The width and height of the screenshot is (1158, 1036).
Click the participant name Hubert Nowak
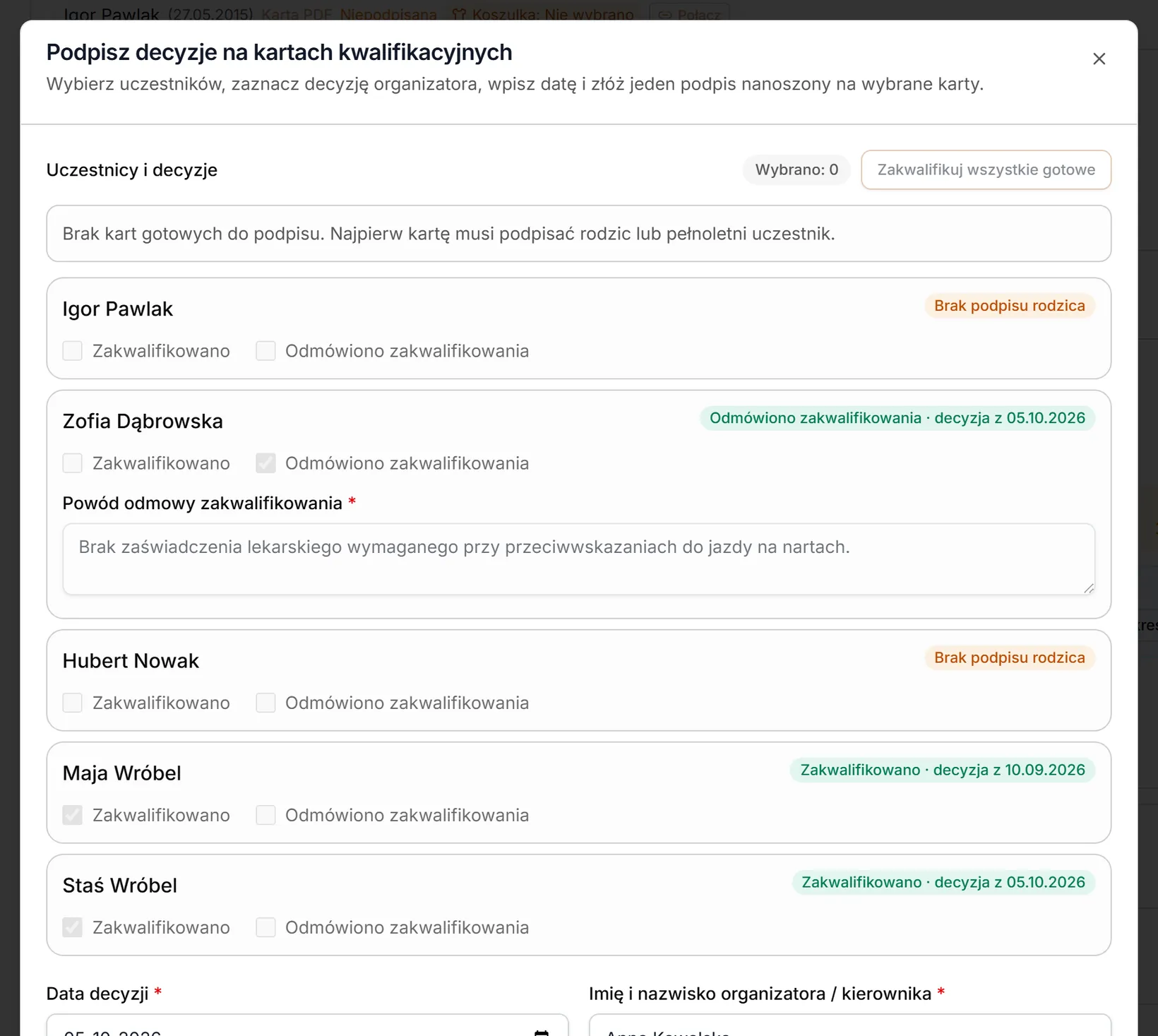point(131,661)
